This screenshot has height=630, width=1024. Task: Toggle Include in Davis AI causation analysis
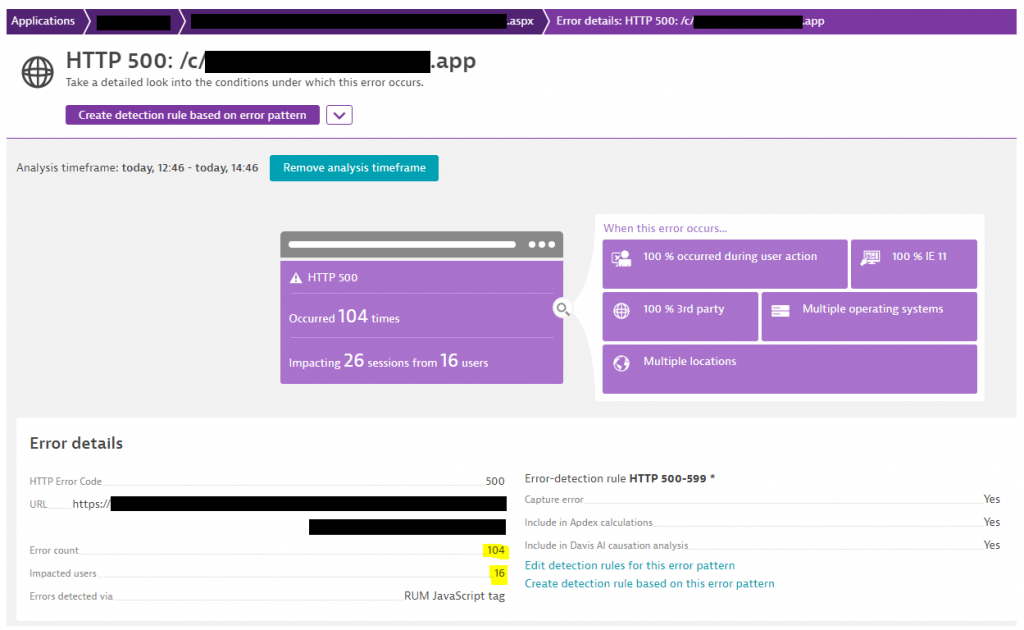point(991,545)
